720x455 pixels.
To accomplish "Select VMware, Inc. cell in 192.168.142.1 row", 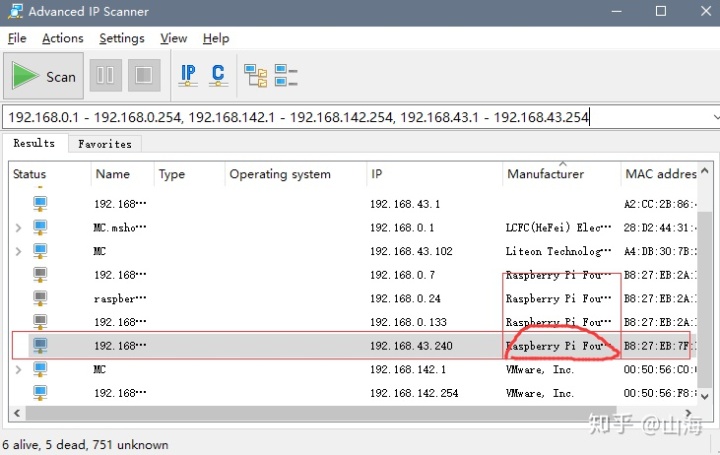I will point(540,370).
